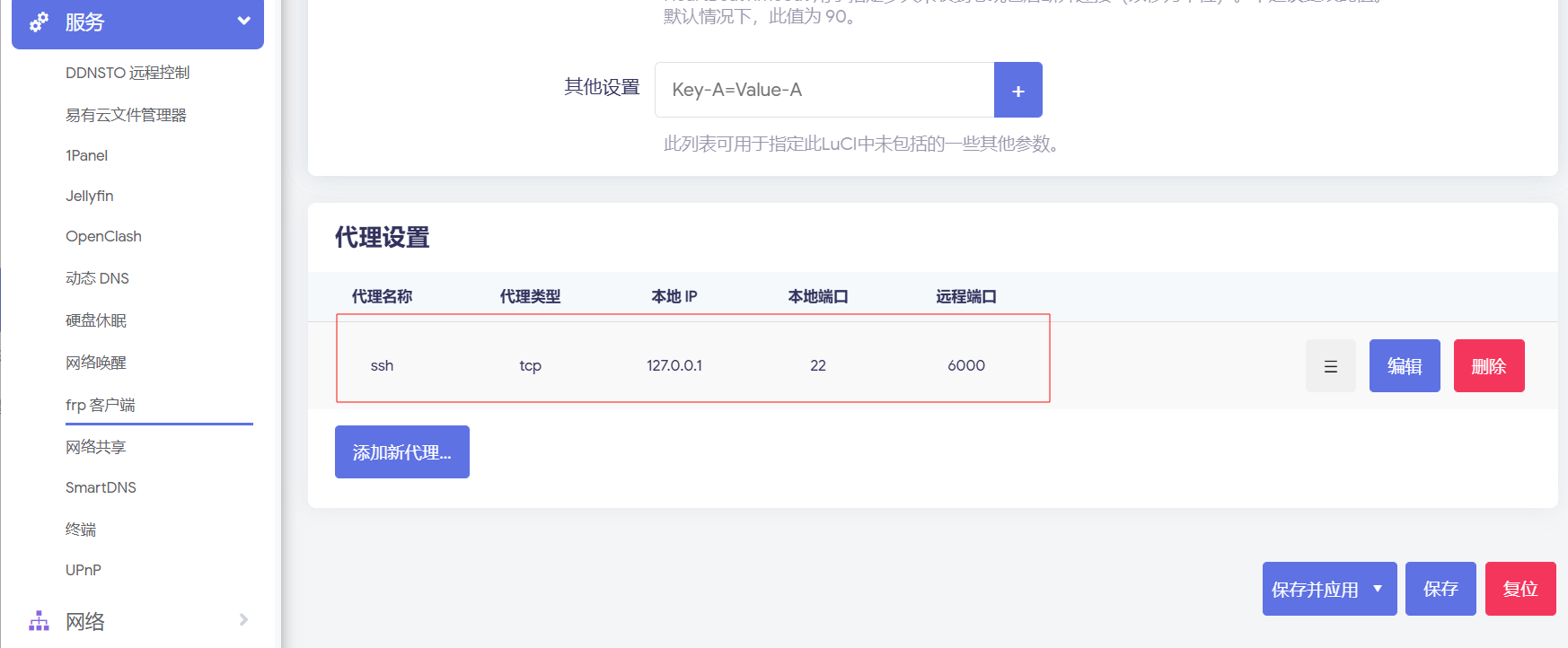Screen dimensions: 1568x648
Task: Click the 代理名称 column header
Action: pyautogui.click(x=382, y=296)
